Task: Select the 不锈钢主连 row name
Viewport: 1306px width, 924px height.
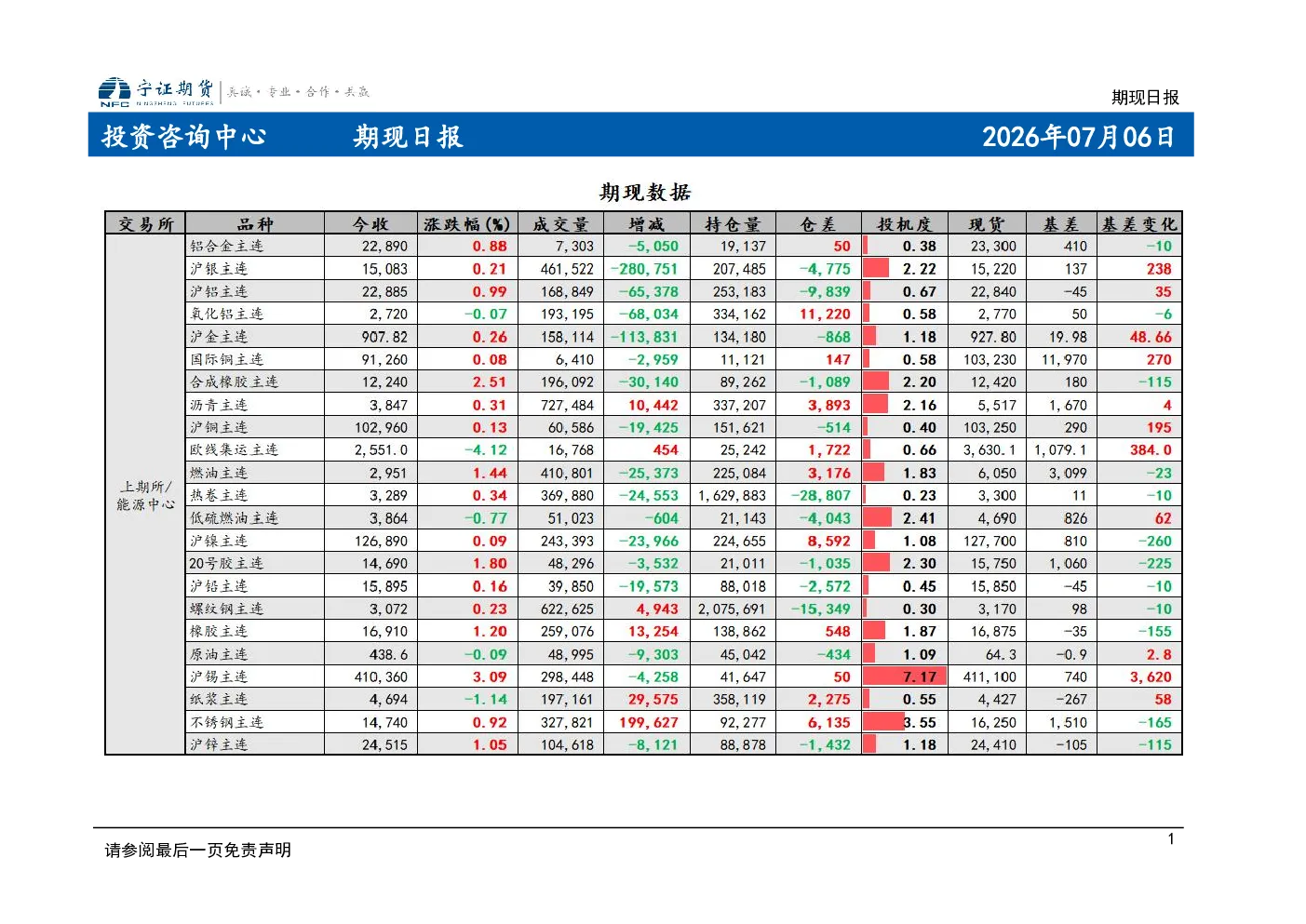Action: click(227, 722)
